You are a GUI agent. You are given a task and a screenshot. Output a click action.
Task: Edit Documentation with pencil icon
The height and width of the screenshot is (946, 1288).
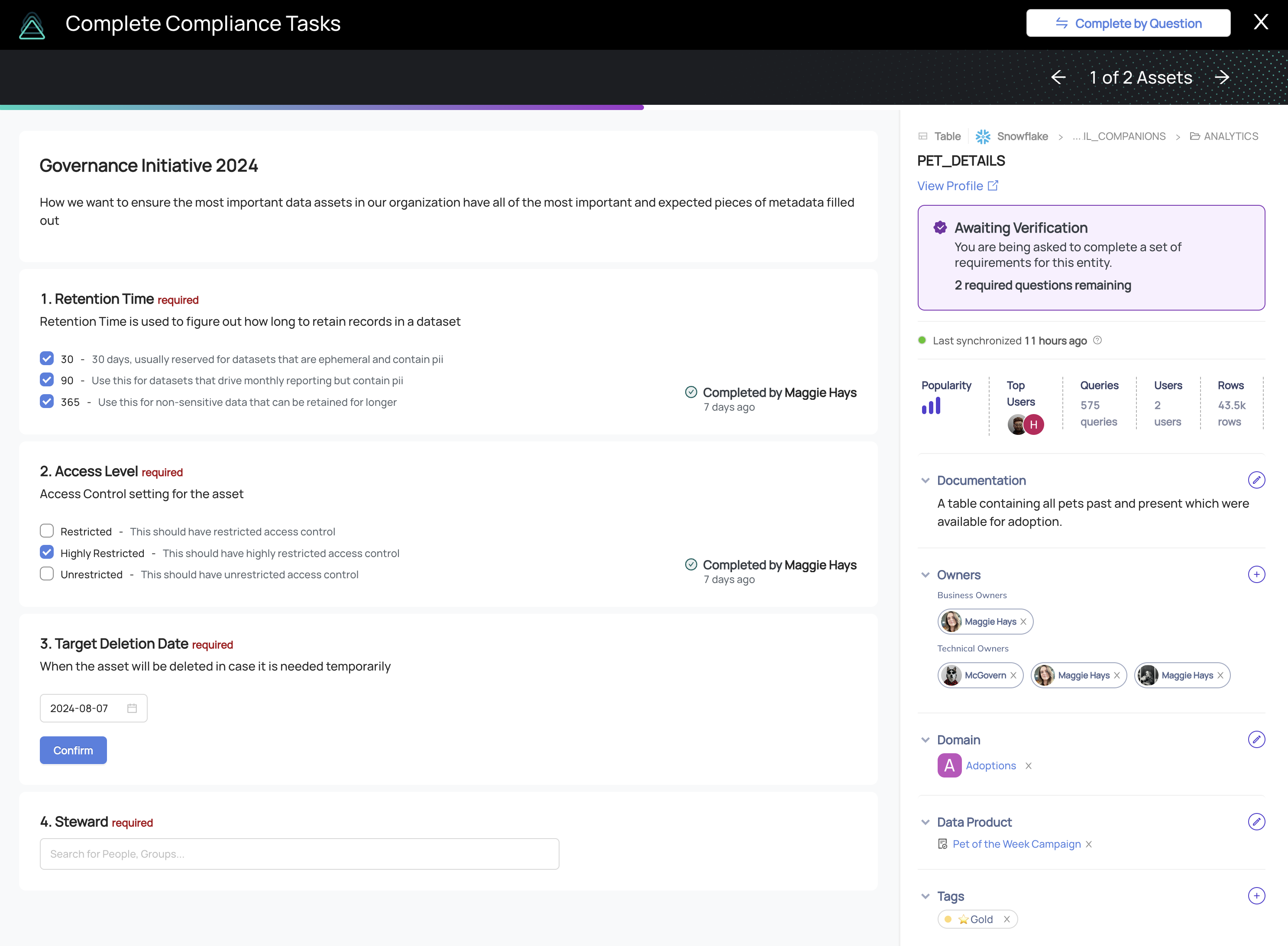pos(1256,480)
